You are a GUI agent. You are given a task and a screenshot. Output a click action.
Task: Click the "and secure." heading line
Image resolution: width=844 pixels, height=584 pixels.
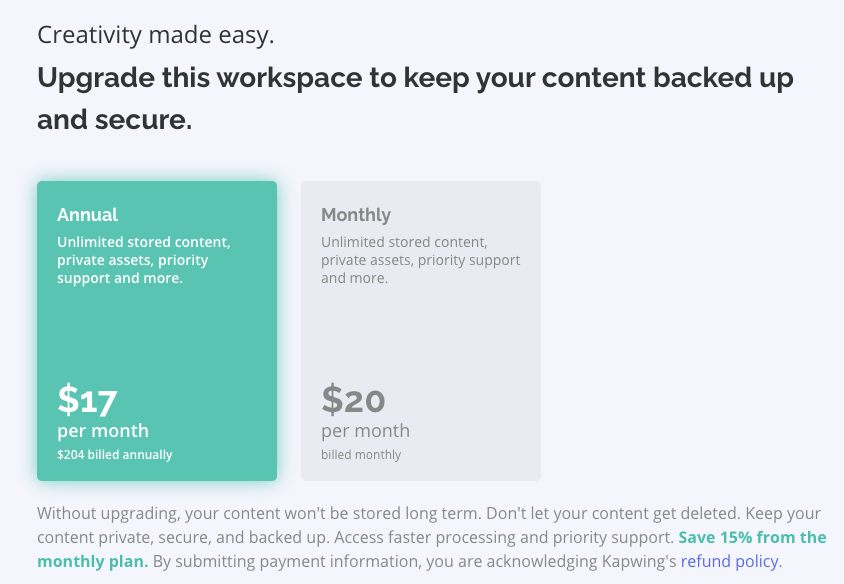114,121
